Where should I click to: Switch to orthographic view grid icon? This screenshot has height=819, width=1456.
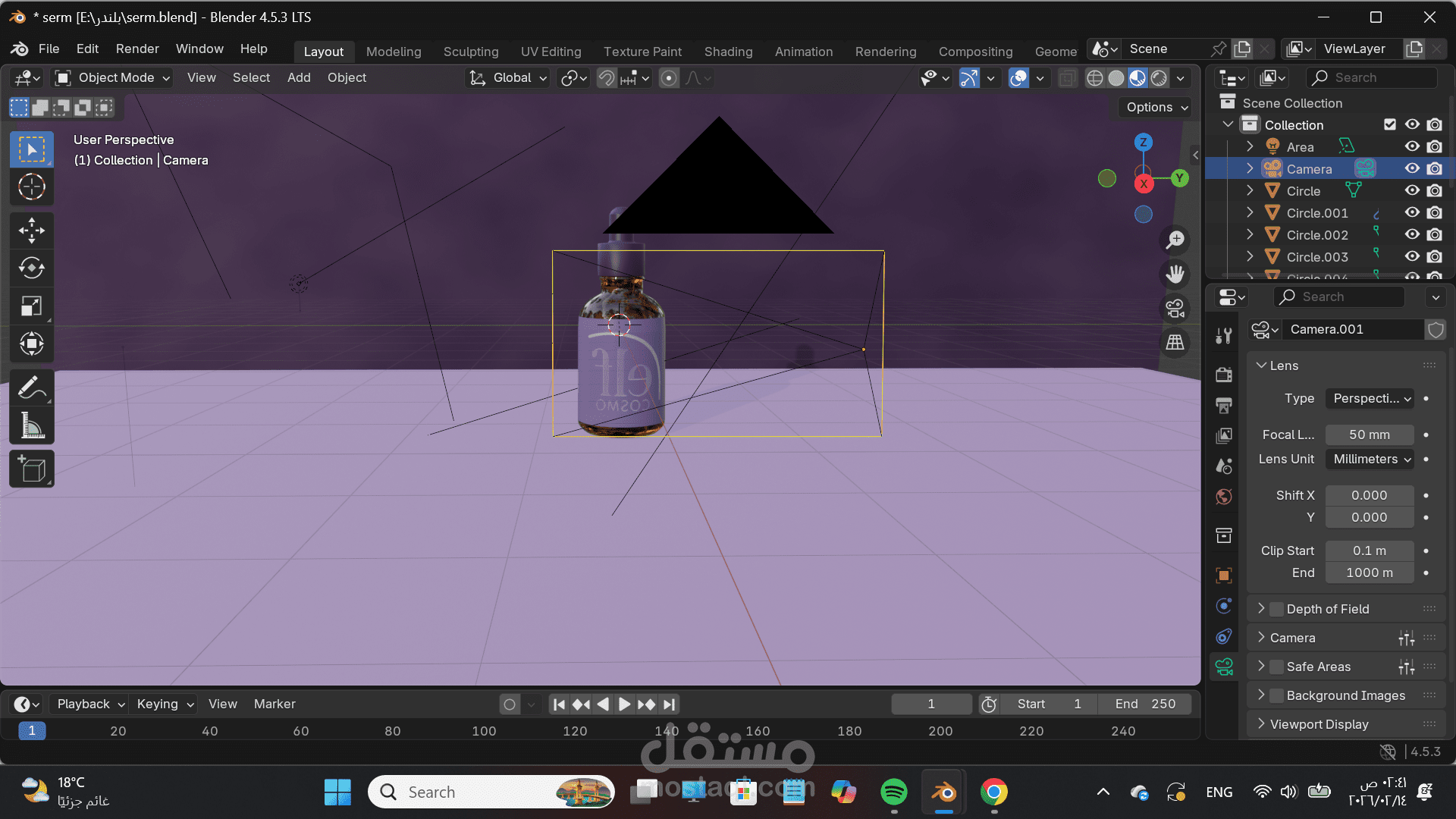point(1175,343)
